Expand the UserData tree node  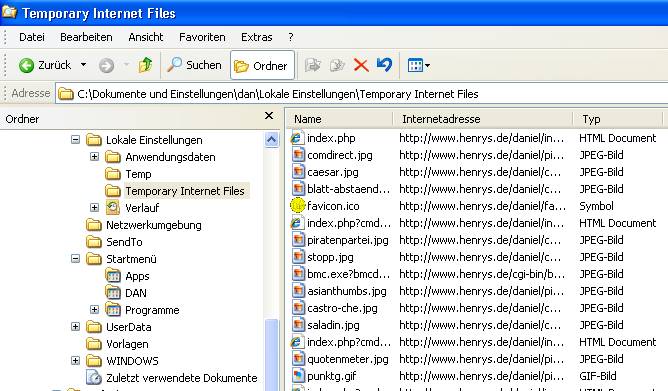point(75,327)
